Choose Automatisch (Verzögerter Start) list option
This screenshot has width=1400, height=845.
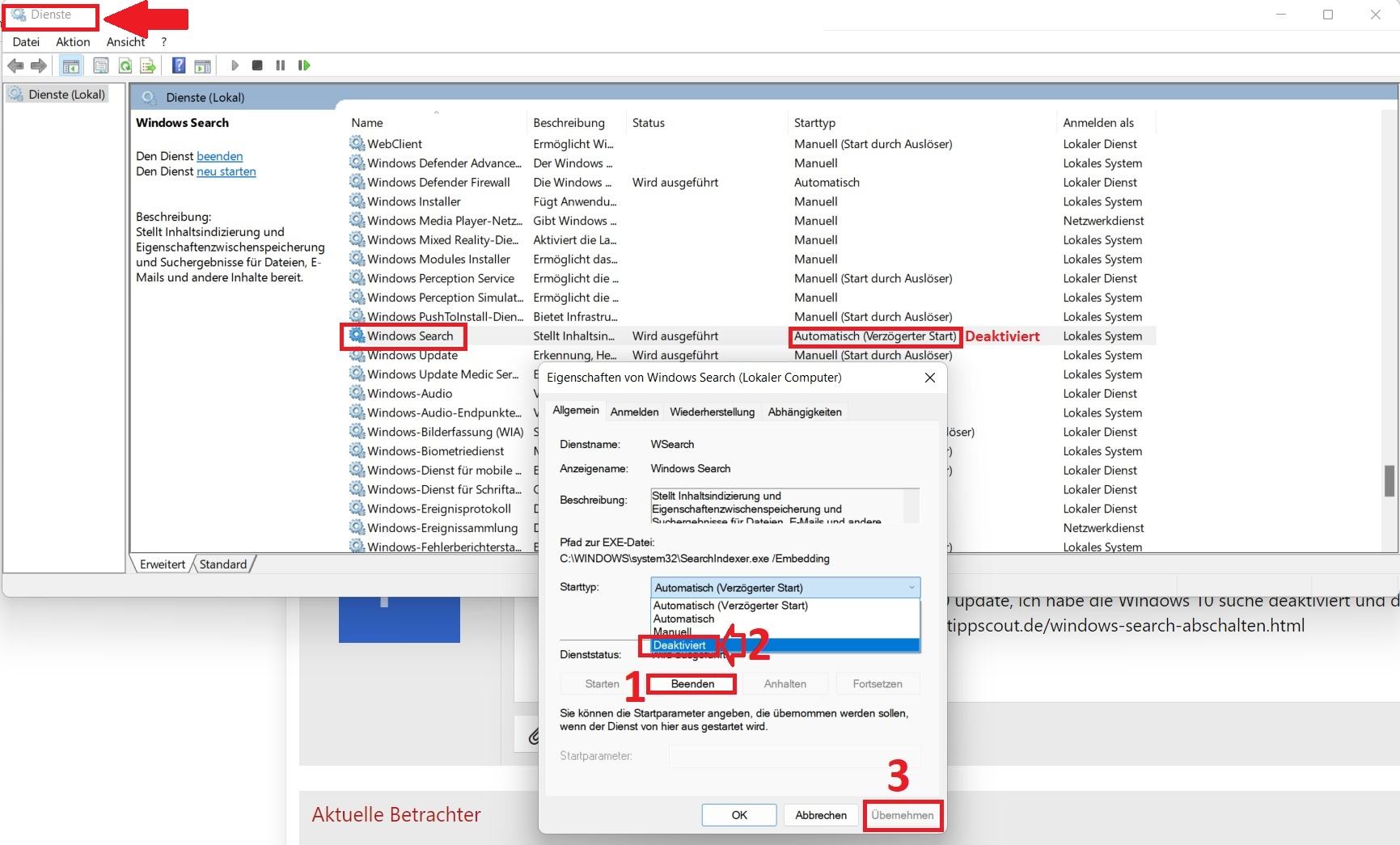(785, 606)
